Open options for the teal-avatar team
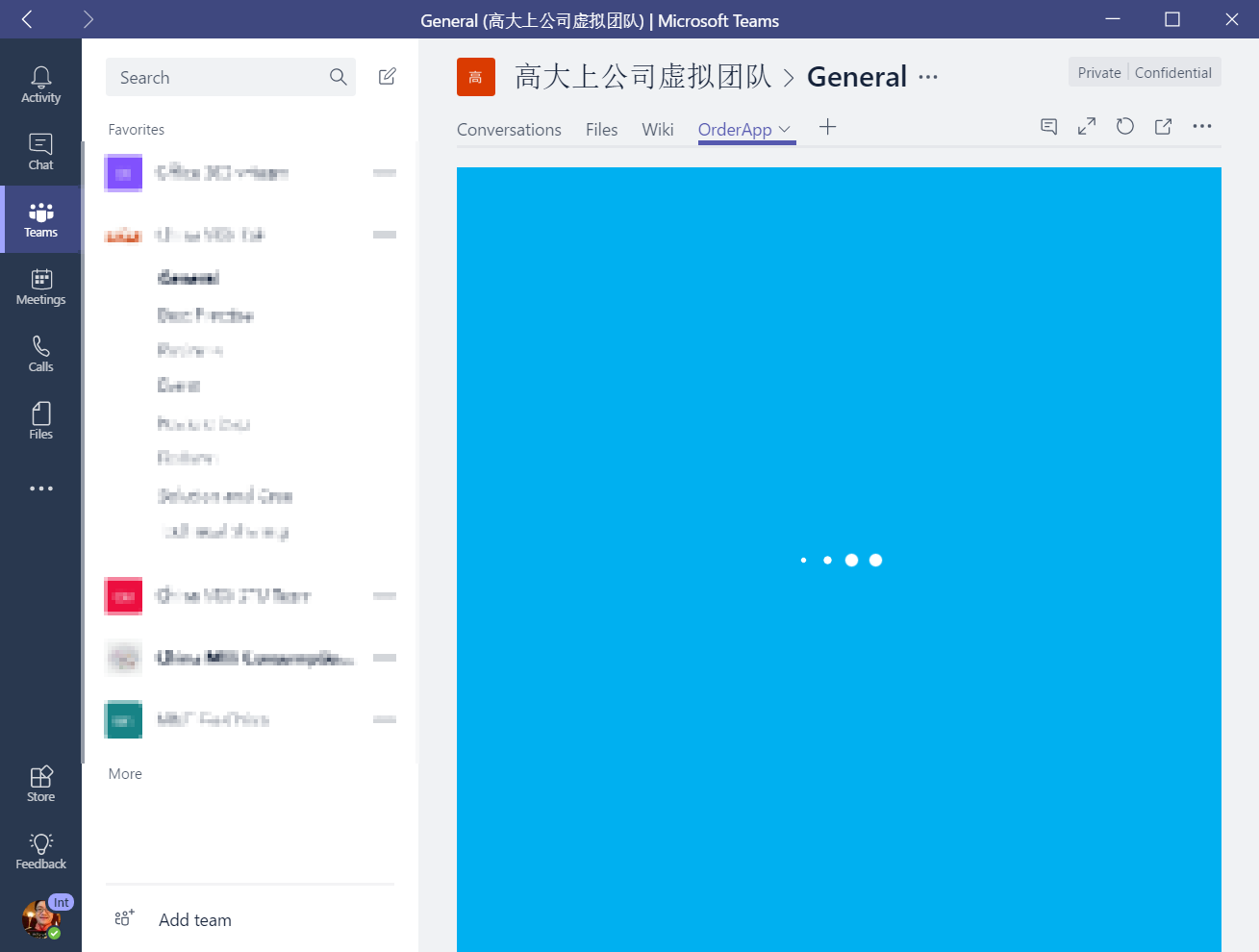The width and height of the screenshot is (1259, 952). (x=385, y=719)
